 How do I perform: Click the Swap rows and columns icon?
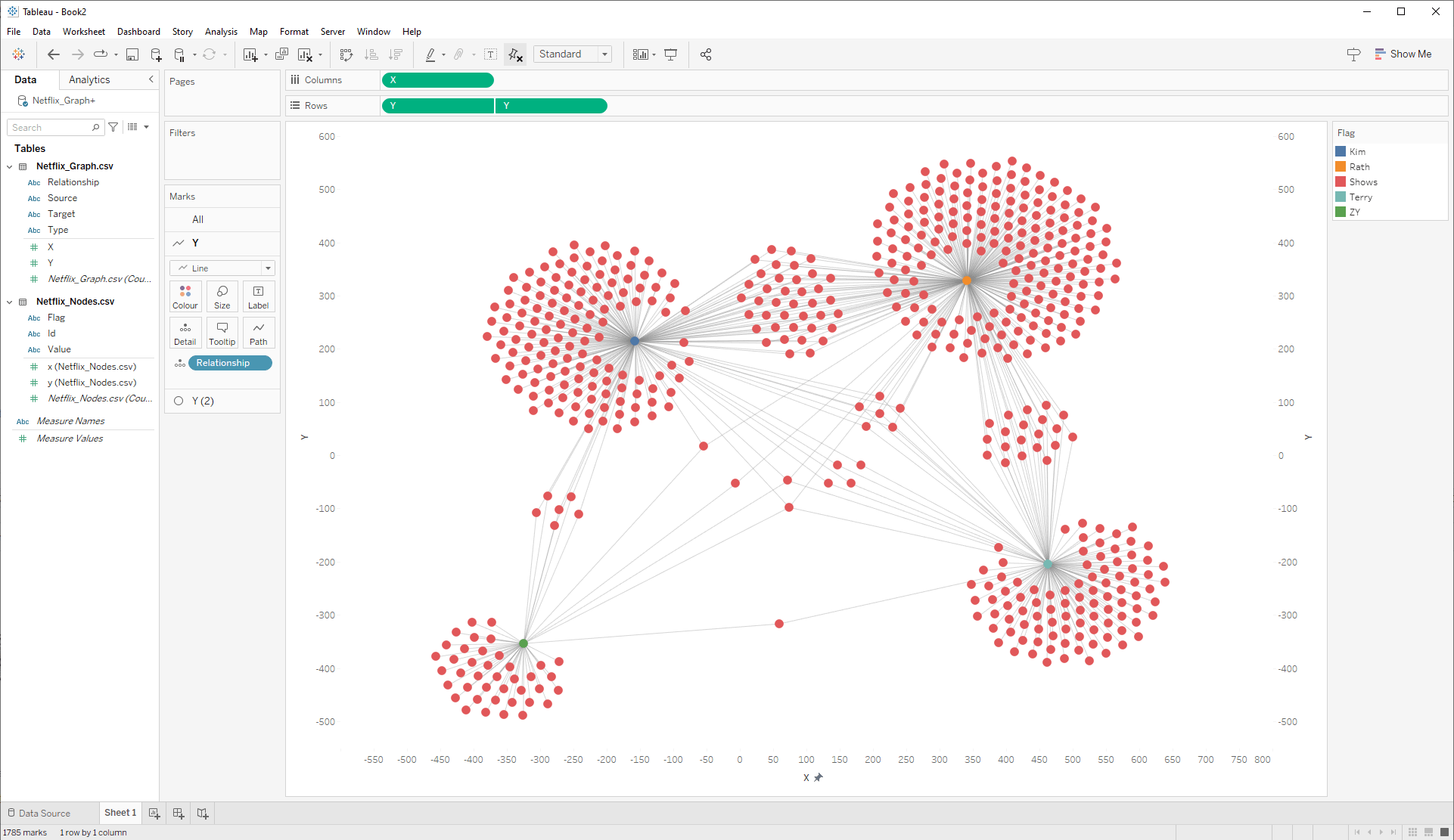coord(346,54)
